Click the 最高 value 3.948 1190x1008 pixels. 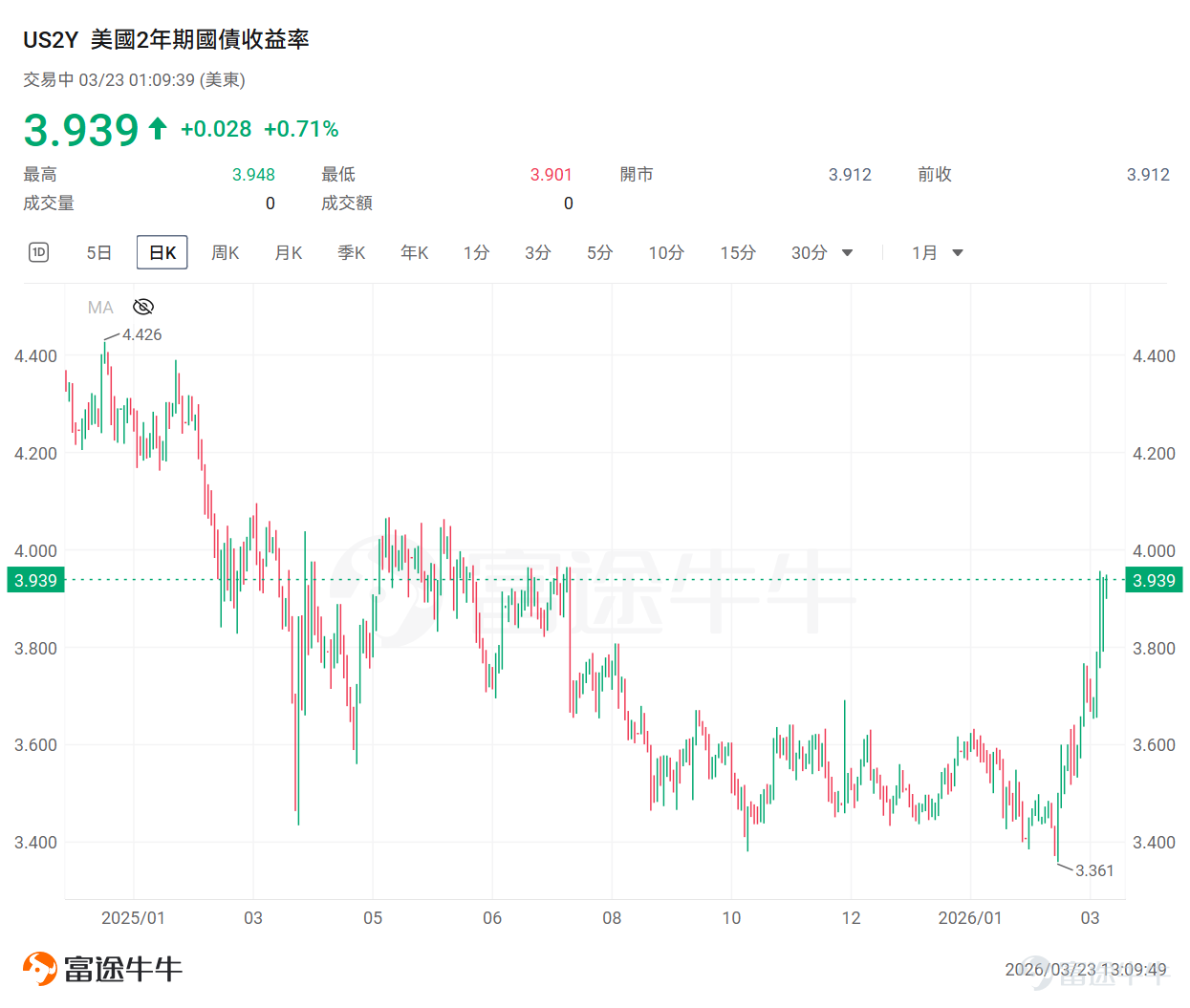253,175
